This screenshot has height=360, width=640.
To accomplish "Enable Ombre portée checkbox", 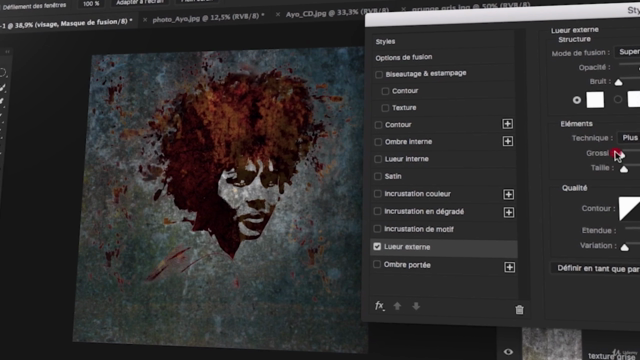I will click(x=377, y=264).
